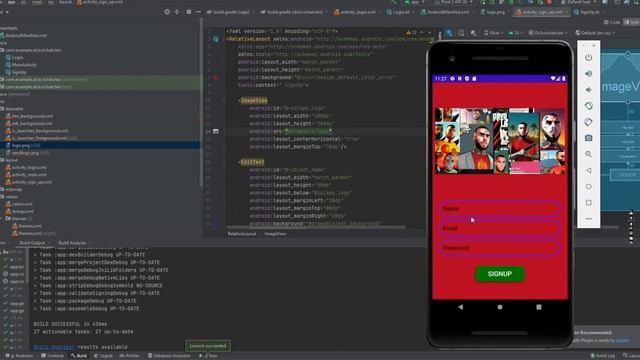Open project panel settings gear
Image resolution: width=640 pixels, height=360 pixels.
coord(189,12)
